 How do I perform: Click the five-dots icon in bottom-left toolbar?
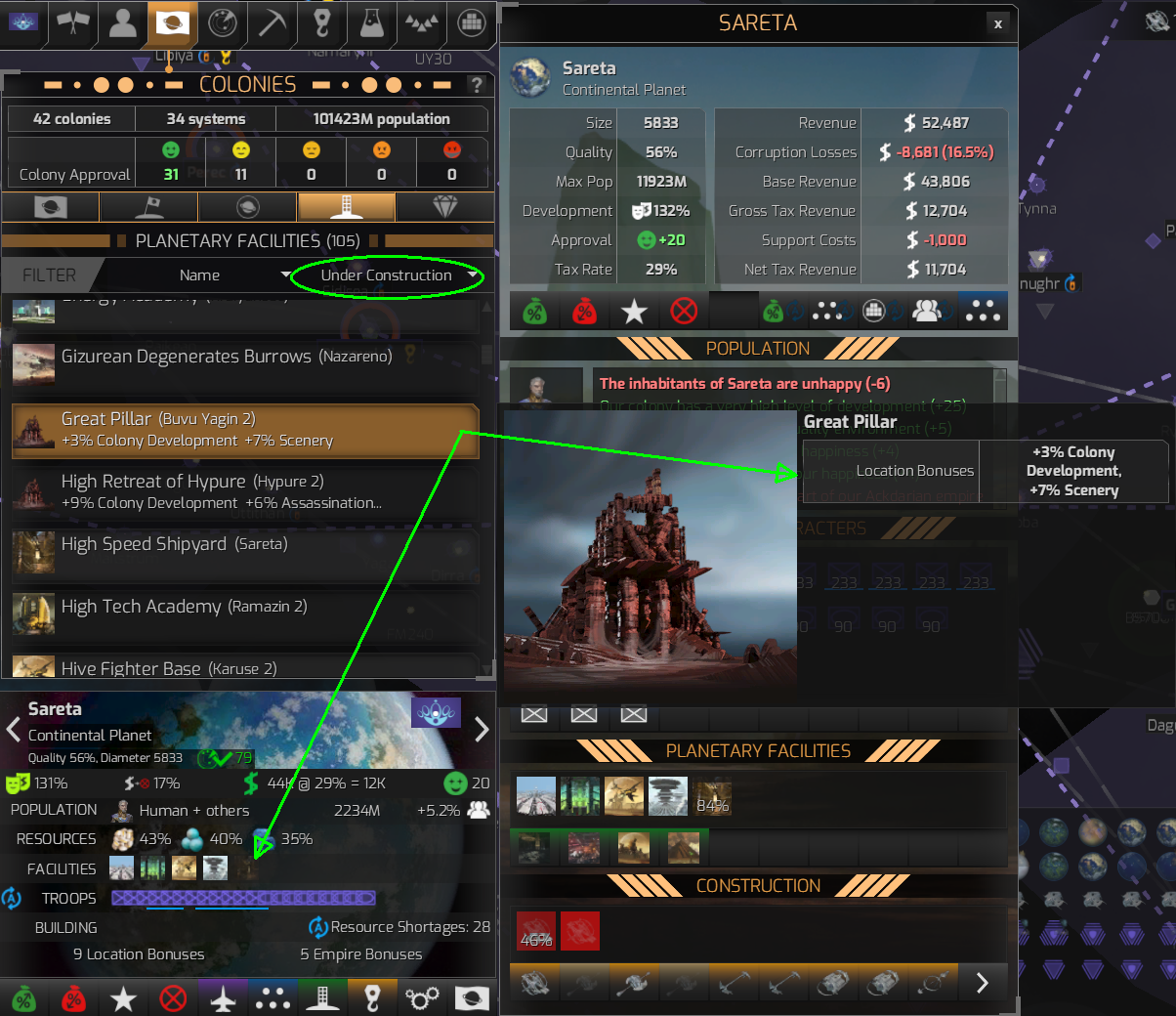(x=273, y=998)
